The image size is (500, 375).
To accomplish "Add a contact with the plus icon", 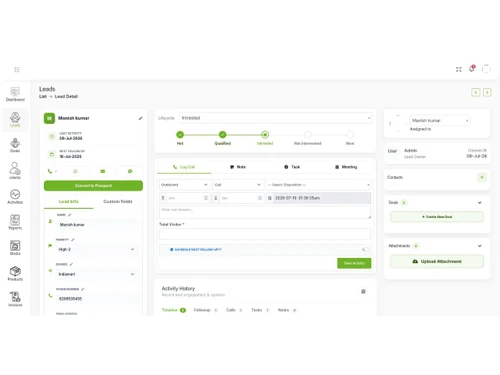I will click(481, 177).
